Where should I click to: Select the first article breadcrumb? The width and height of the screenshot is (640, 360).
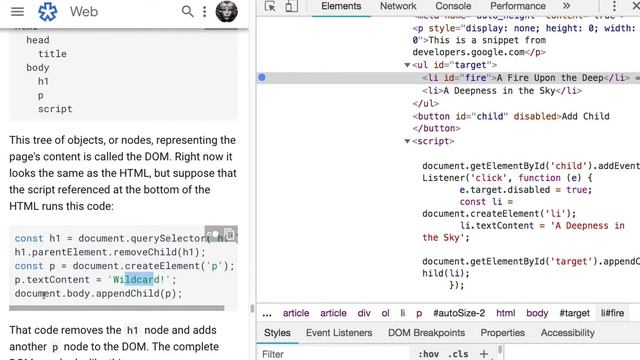(296, 313)
